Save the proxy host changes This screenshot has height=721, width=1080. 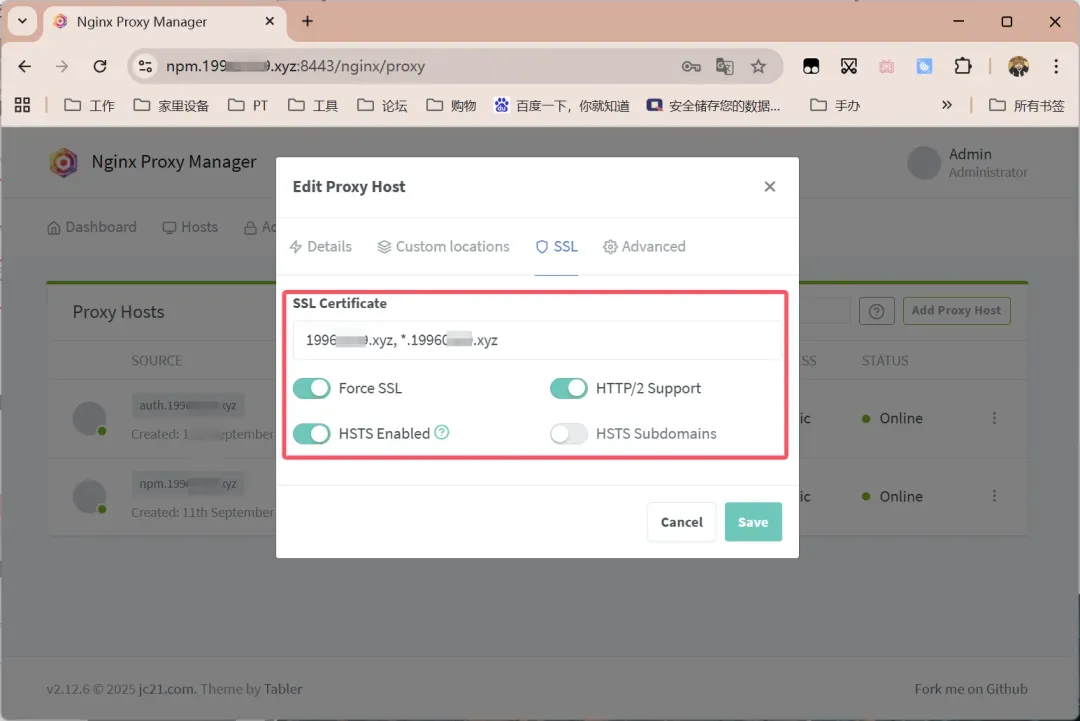pyautogui.click(x=753, y=522)
